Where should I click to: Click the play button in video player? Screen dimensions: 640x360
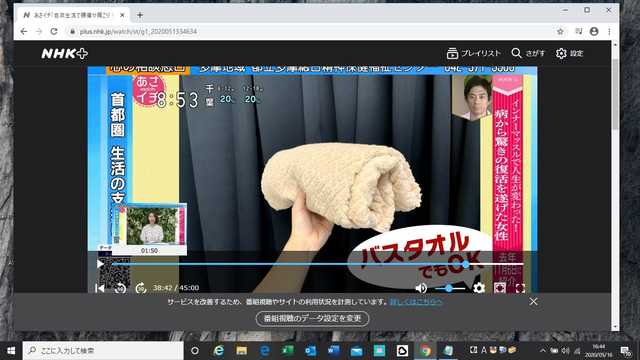pyautogui.click(x=100, y=264)
